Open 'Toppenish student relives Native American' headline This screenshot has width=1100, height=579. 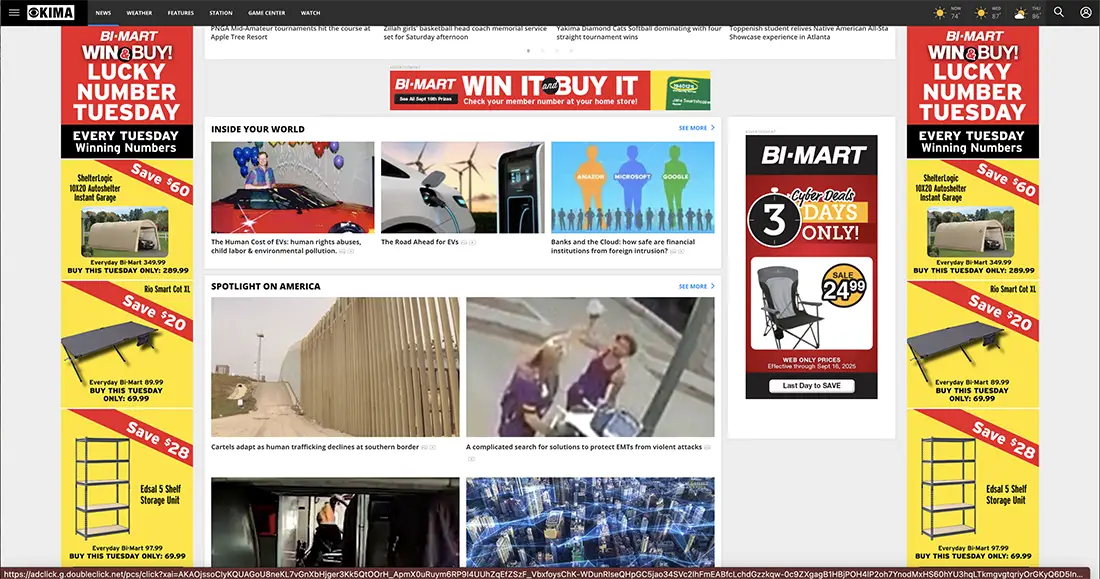coord(808,32)
